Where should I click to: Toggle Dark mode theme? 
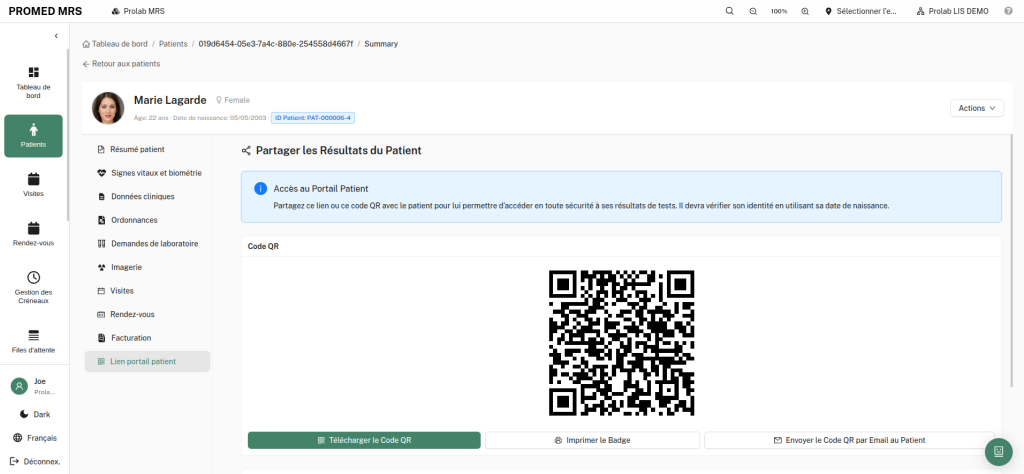click(35, 414)
